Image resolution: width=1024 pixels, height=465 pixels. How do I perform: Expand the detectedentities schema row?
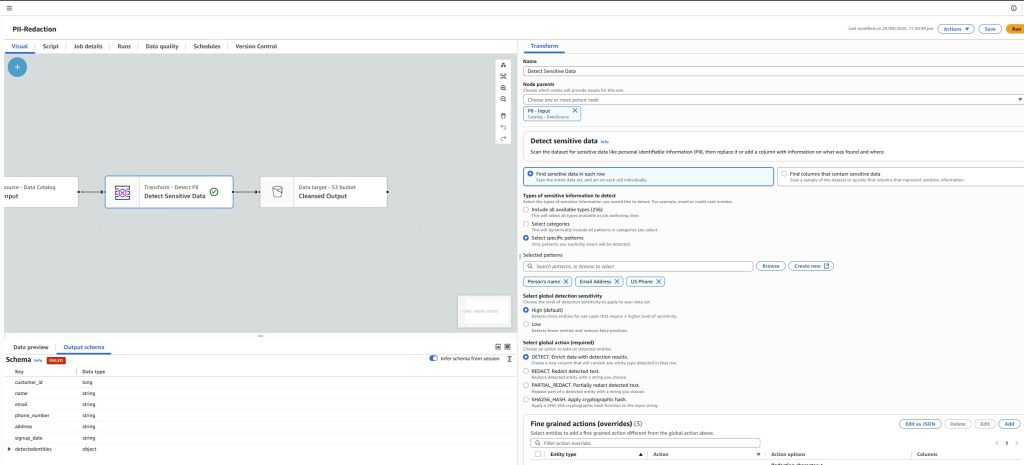click(9, 449)
